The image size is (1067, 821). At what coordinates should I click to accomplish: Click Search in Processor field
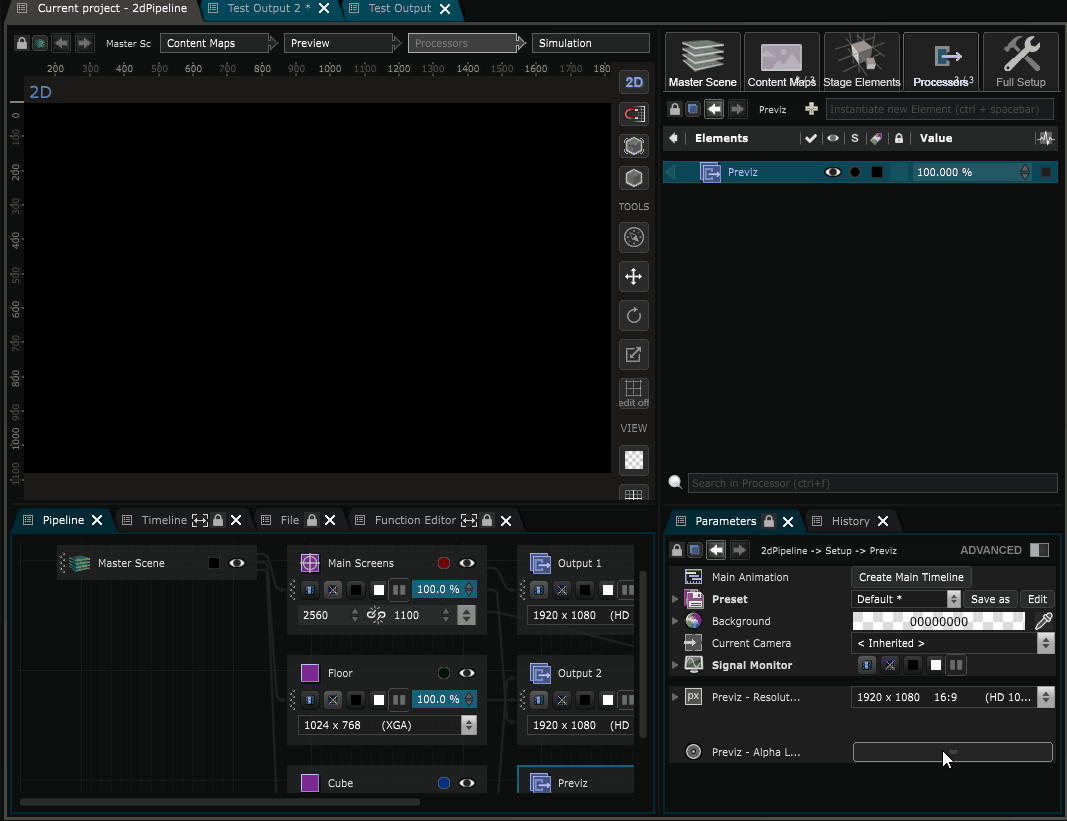[872, 483]
